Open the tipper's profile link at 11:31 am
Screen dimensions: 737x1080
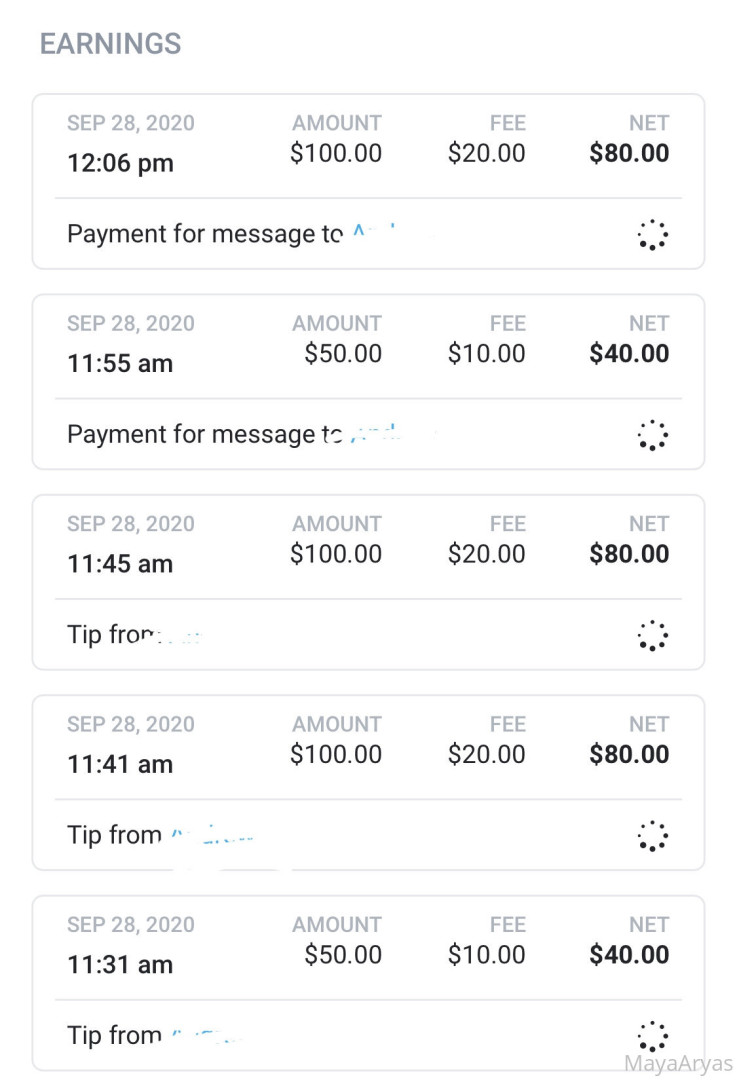pos(205,1035)
